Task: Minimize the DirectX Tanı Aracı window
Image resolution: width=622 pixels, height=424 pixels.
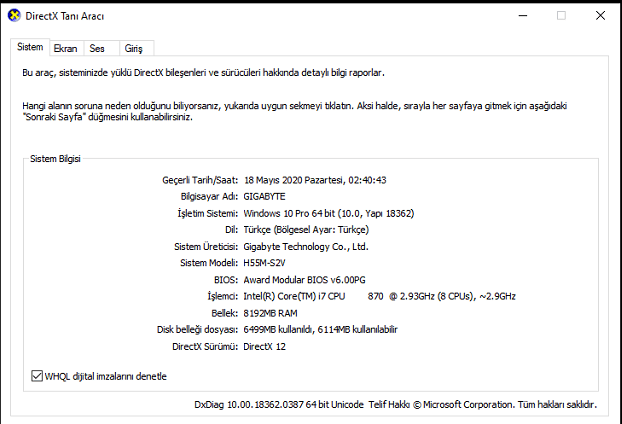Action: point(523,16)
